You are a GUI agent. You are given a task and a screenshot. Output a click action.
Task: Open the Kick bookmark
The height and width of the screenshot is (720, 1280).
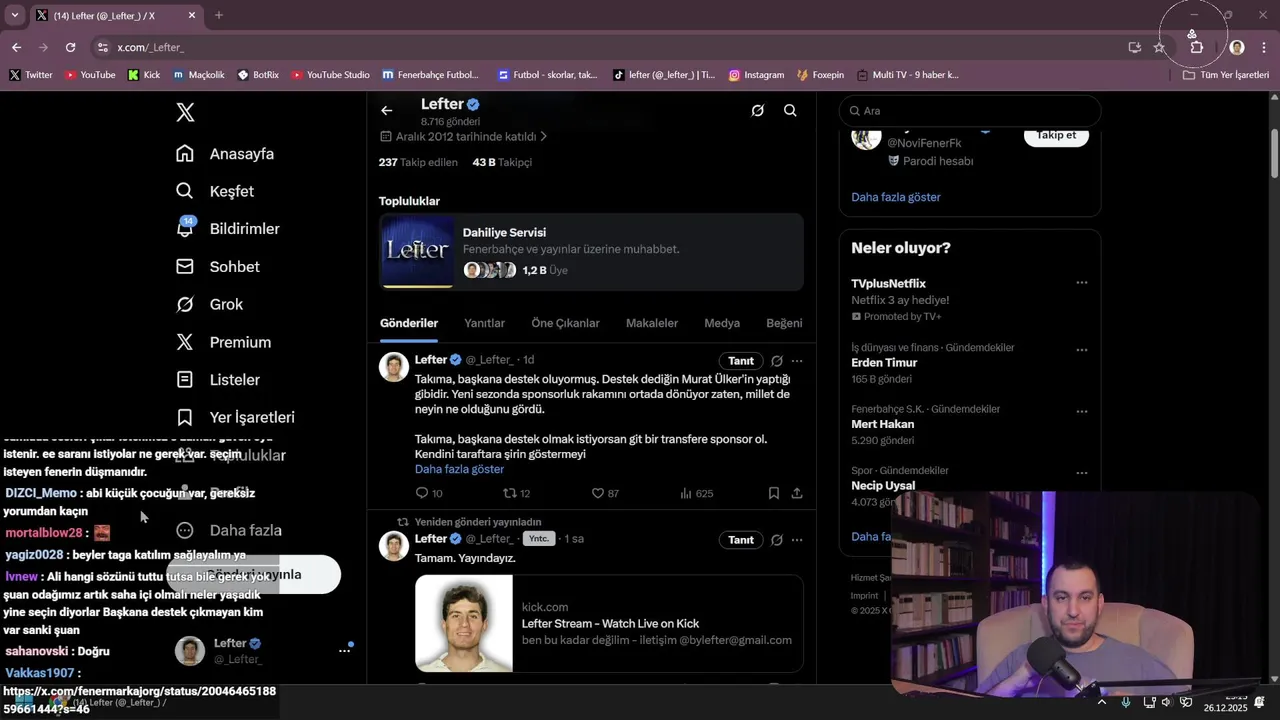pos(144,75)
